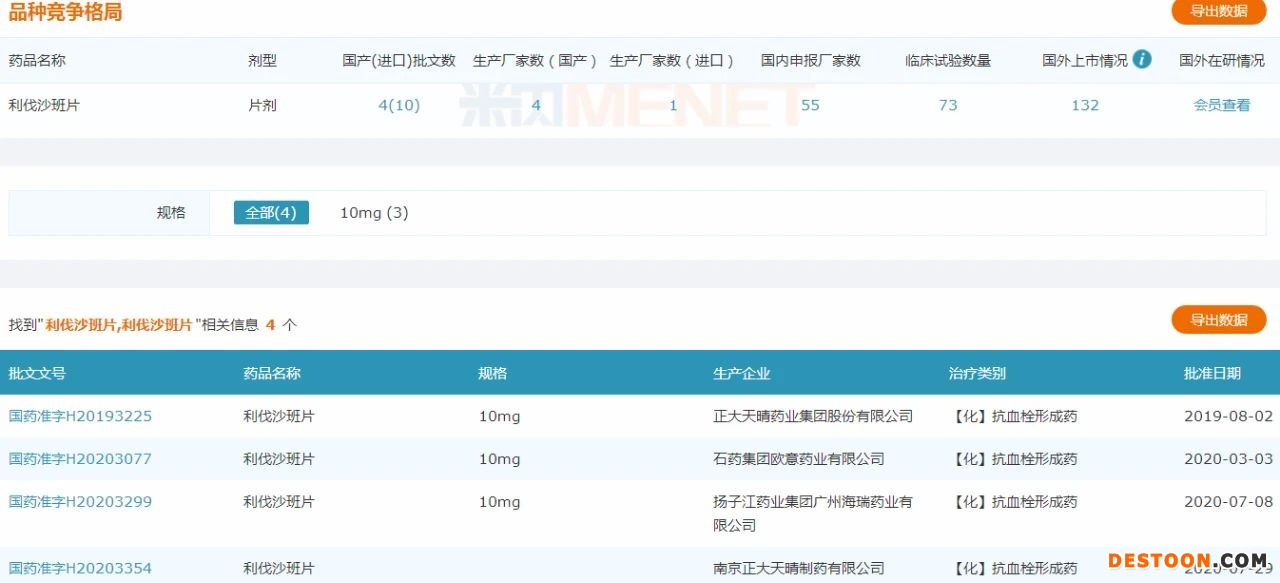1280x583 pixels.
Task: Open approval number 国药准字H20203299
Action: point(80,502)
